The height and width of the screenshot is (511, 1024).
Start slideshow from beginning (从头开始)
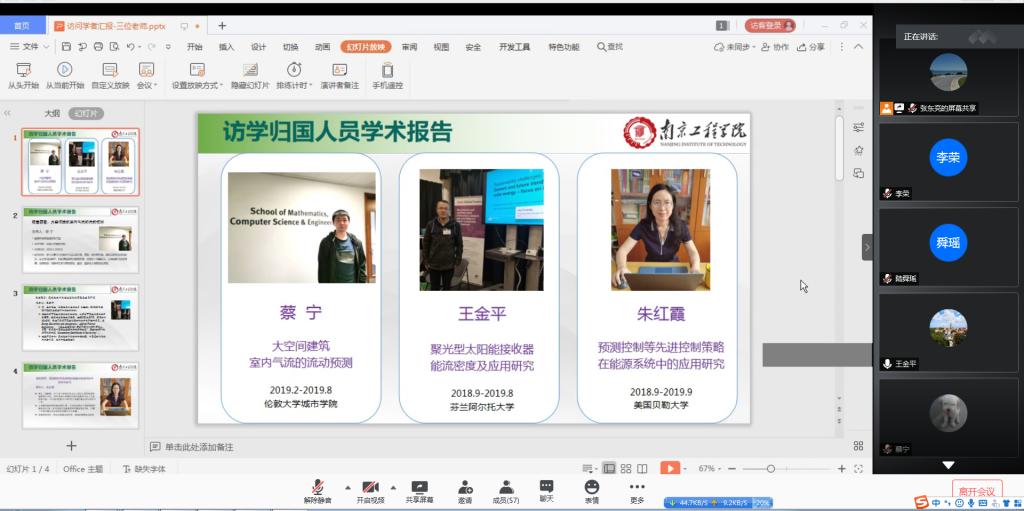click(23, 70)
